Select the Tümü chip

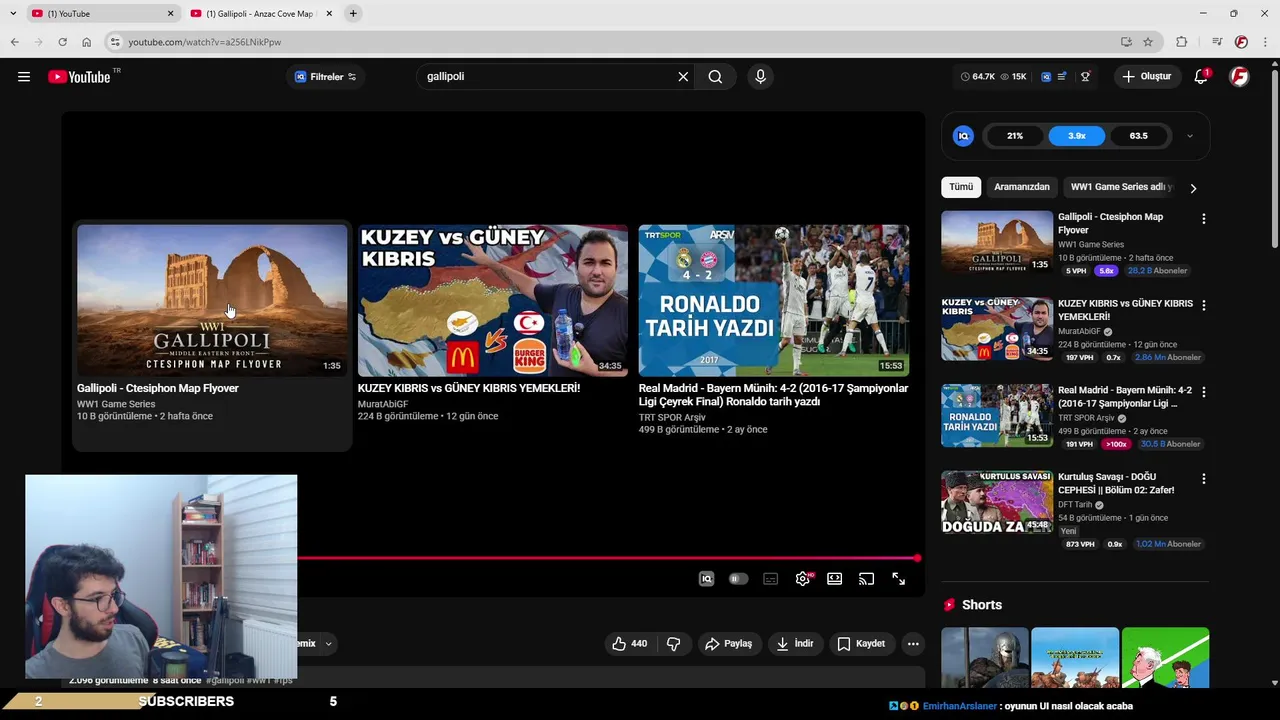961,187
